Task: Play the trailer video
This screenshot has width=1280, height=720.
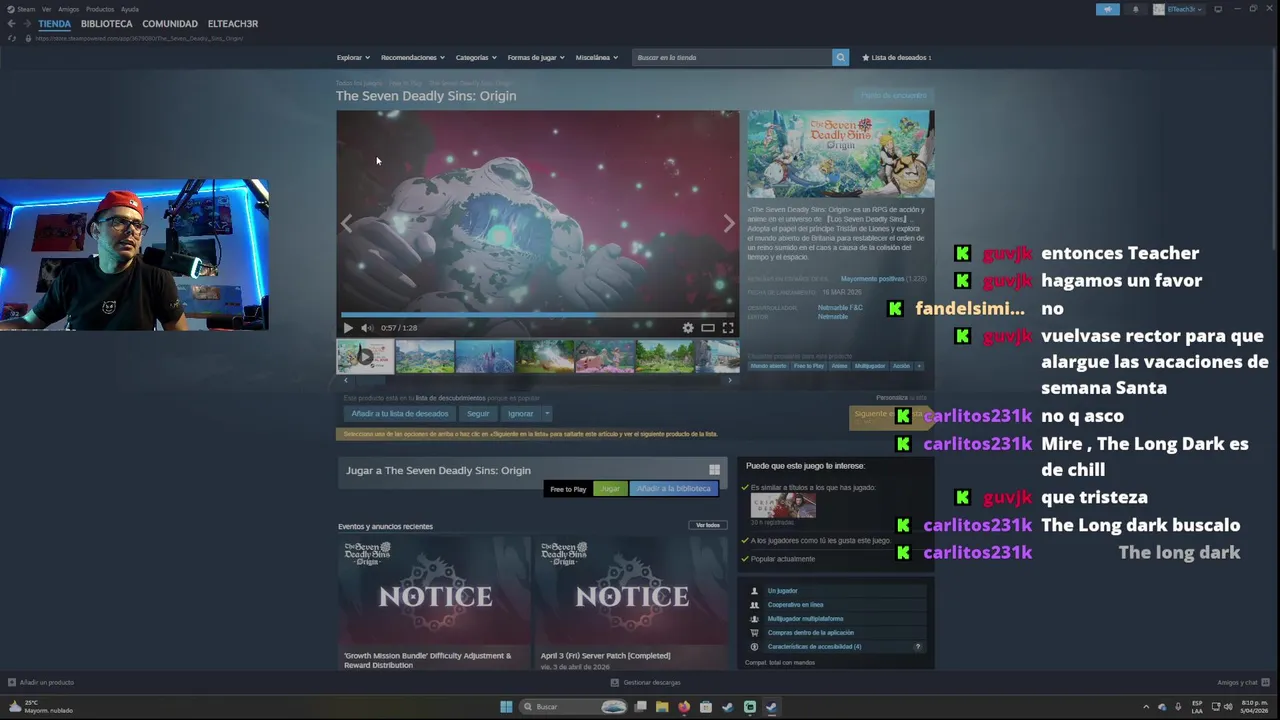Action: [x=348, y=328]
